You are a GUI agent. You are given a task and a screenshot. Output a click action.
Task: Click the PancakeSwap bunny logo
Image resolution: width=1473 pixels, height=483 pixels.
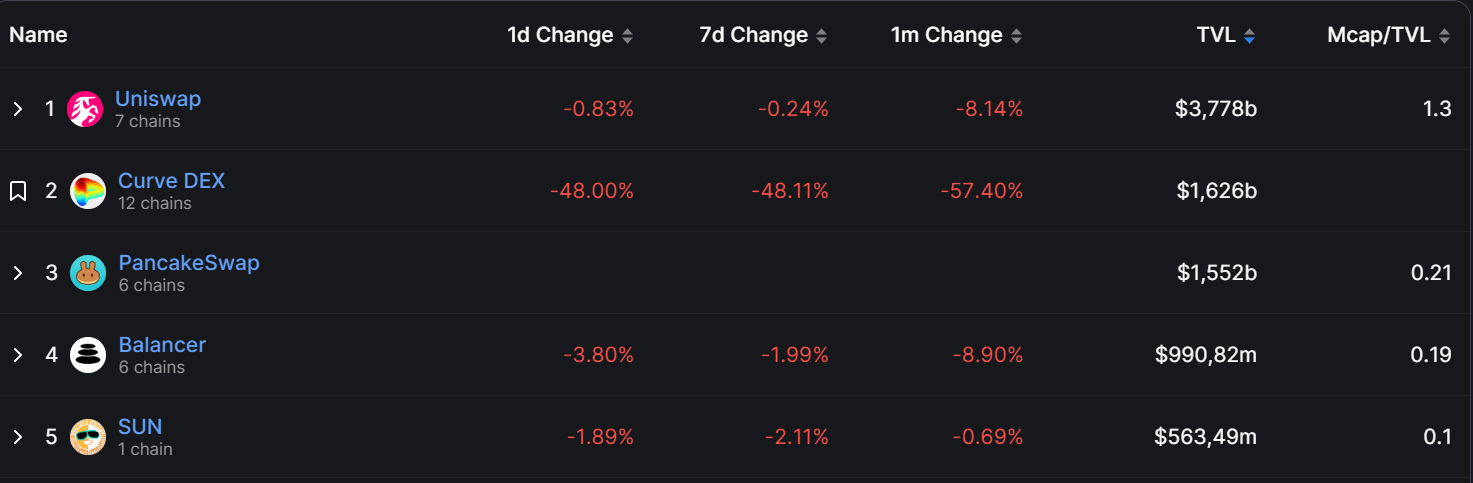click(x=88, y=273)
